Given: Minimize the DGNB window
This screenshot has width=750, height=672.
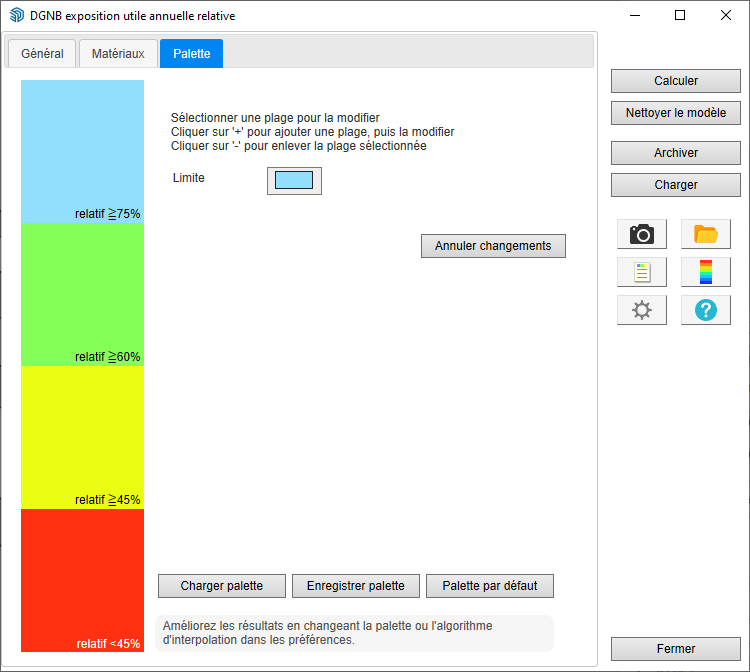Looking at the screenshot, I should (x=635, y=15).
